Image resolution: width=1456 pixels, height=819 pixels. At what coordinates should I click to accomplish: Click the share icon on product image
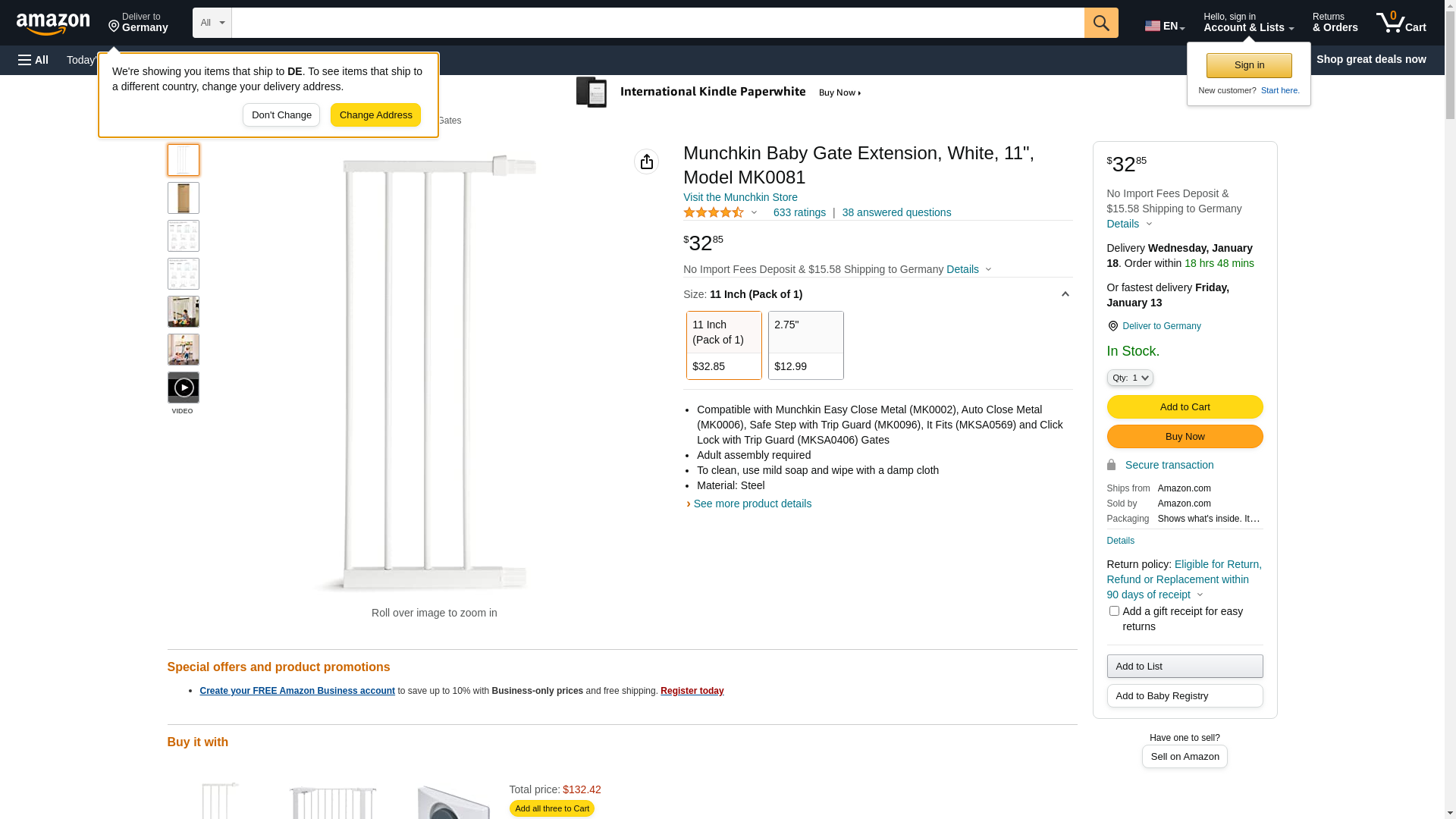[x=647, y=162]
